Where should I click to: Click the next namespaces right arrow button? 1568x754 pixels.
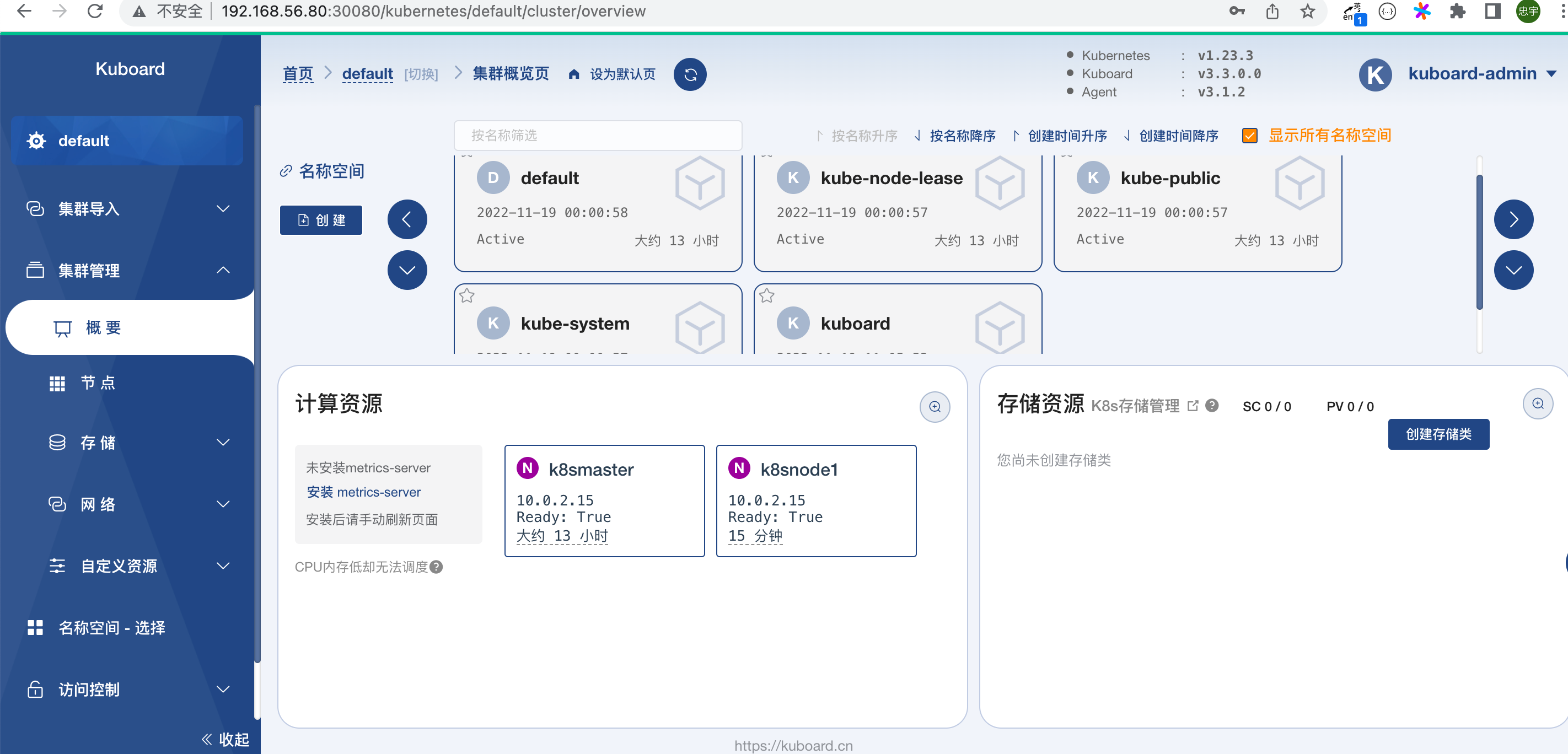1513,219
